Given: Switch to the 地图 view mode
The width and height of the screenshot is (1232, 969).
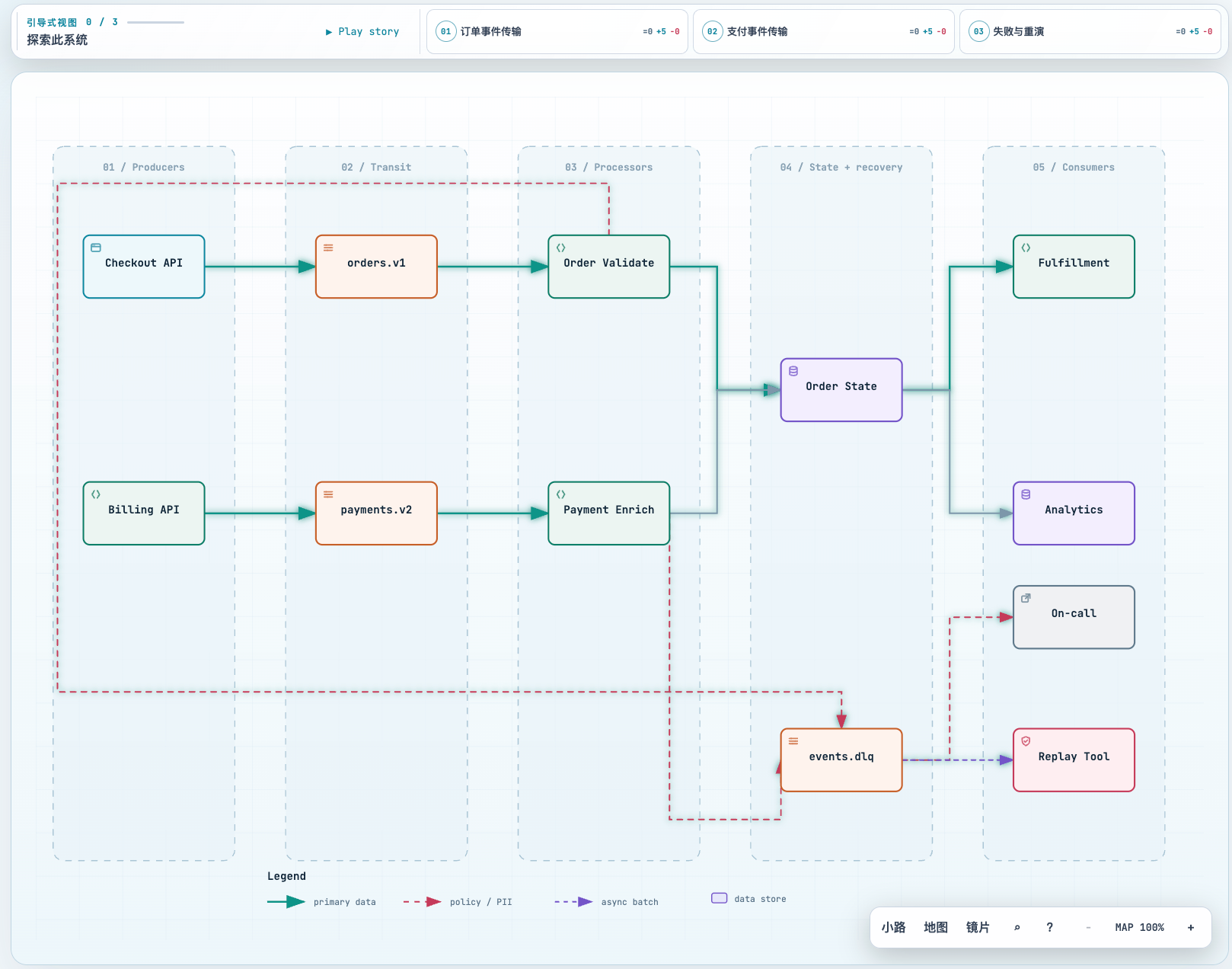Looking at the screenshot, I should 936,927.
